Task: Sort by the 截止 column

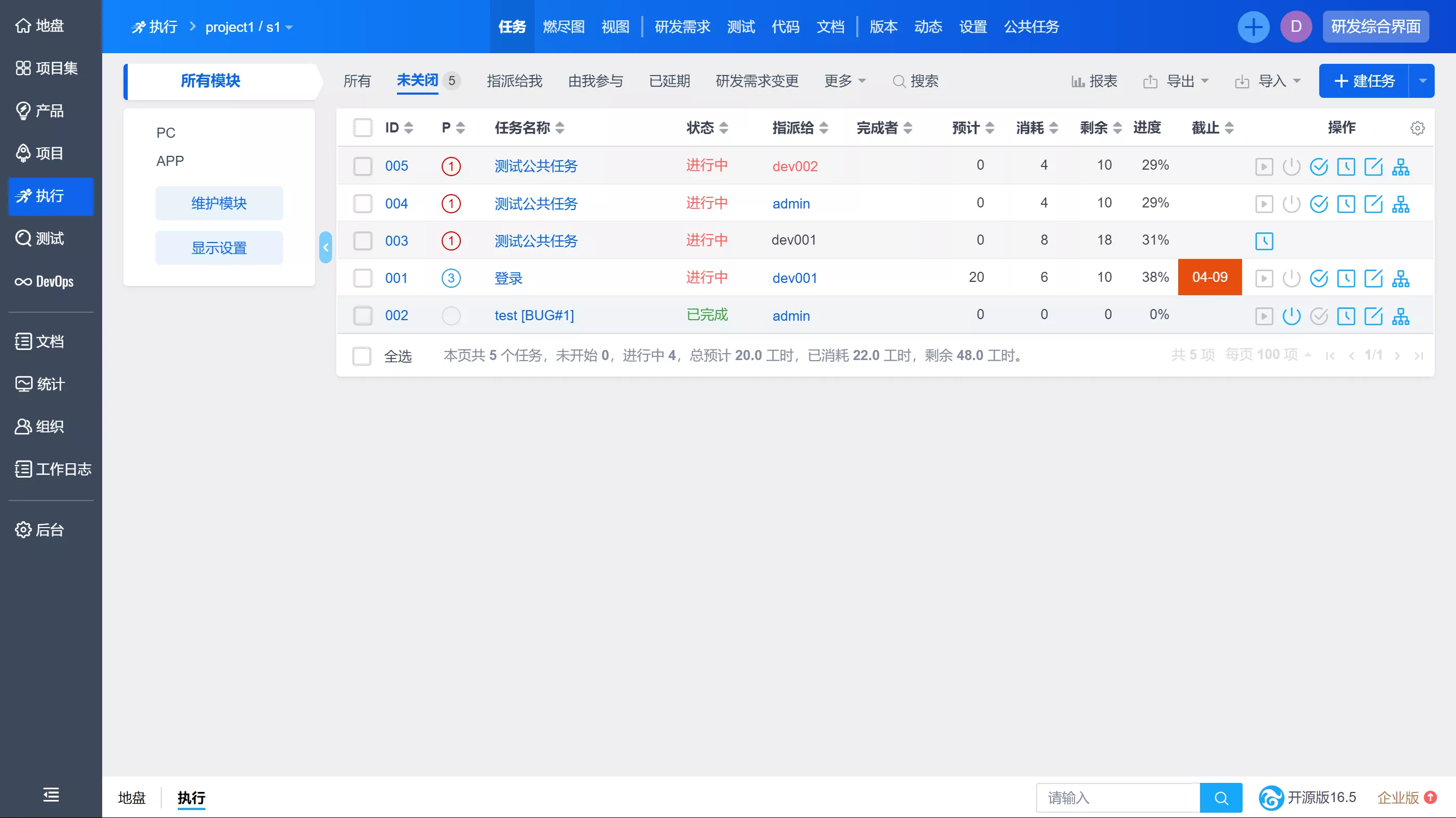Action: pyautogui.click(x=1212, y=128)
